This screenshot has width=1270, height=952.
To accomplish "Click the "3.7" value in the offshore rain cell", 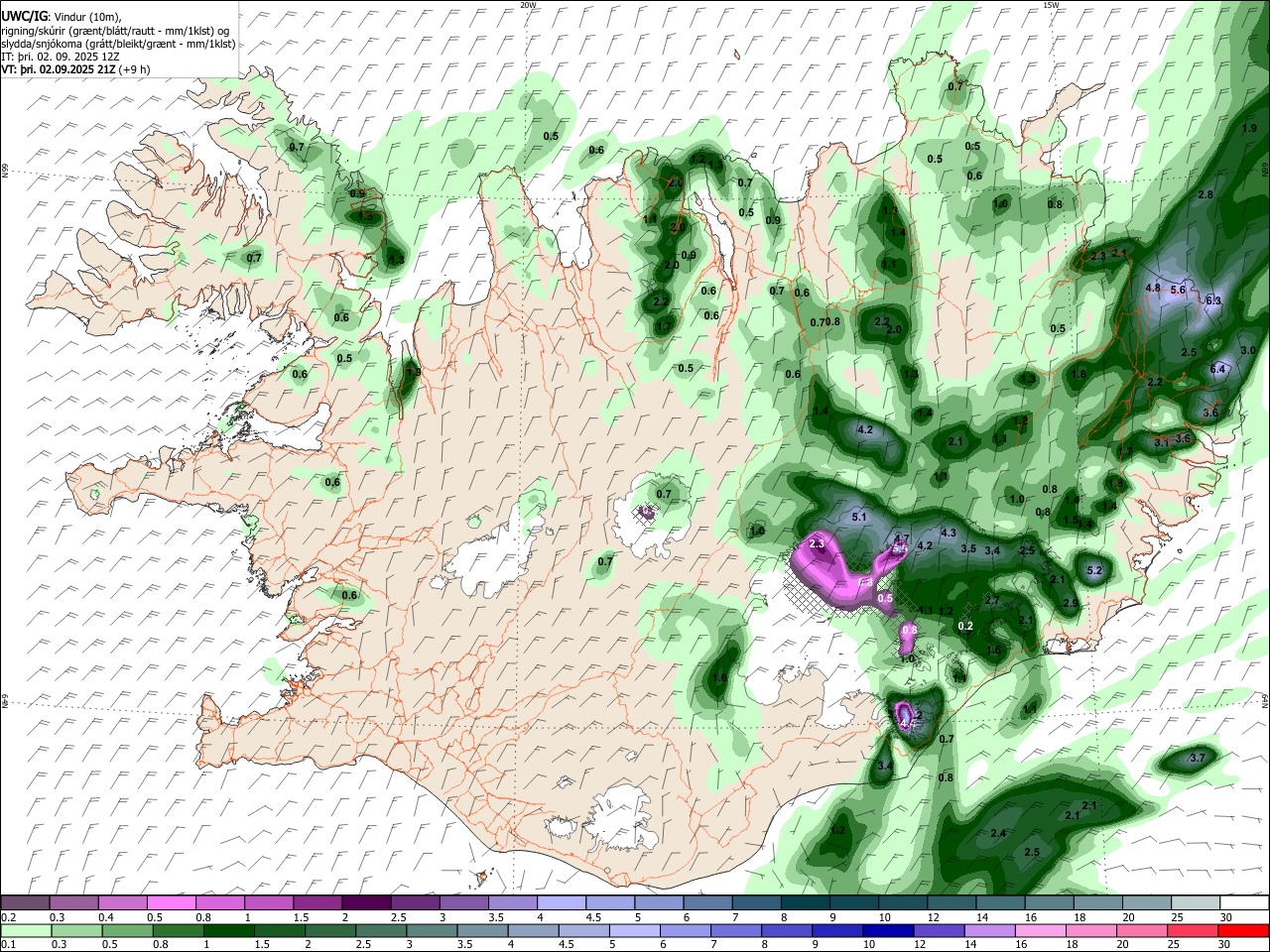I will 1197,758.
